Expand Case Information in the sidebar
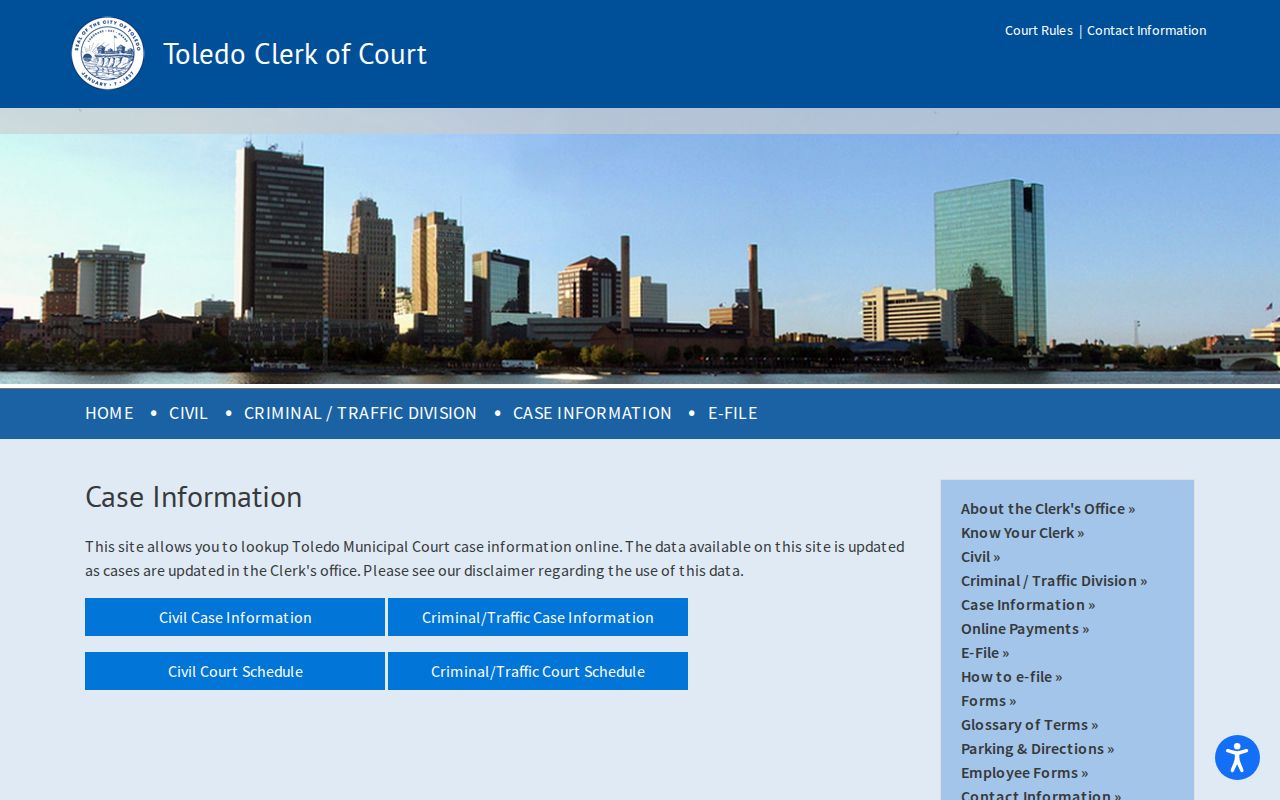Image resolution: width=1280 pixels, height=800 pixels. point(1028,605)
